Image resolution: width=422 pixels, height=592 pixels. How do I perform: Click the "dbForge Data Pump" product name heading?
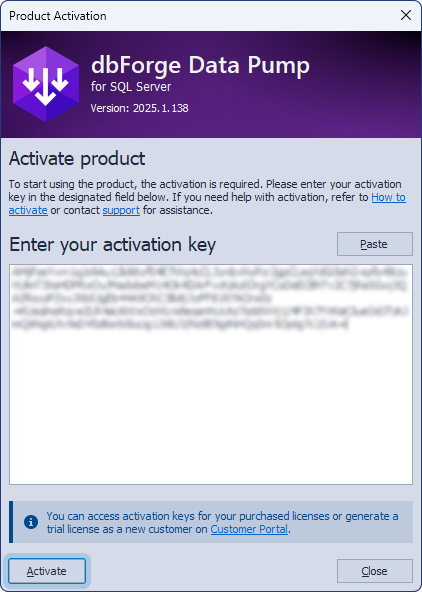click(x=200, y=65)
